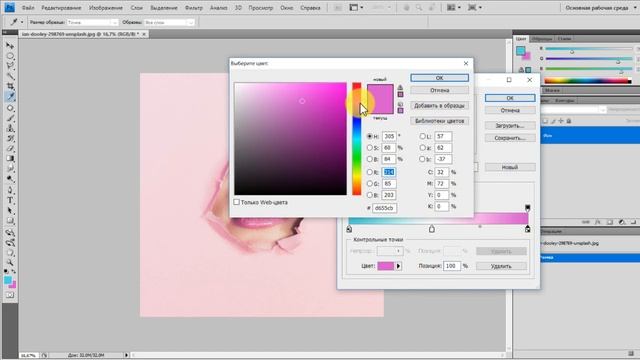Open the 'Образец' dropdown in options bar
The image size is (640, 360).
[x=169, y=22]
